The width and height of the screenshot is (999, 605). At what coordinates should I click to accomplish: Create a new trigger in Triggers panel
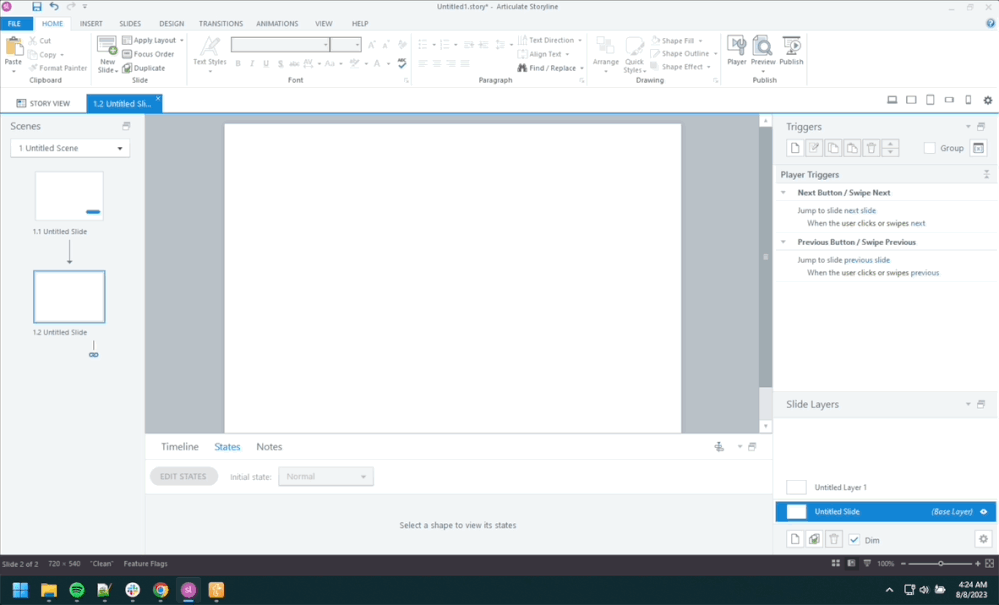pos(795,148)
